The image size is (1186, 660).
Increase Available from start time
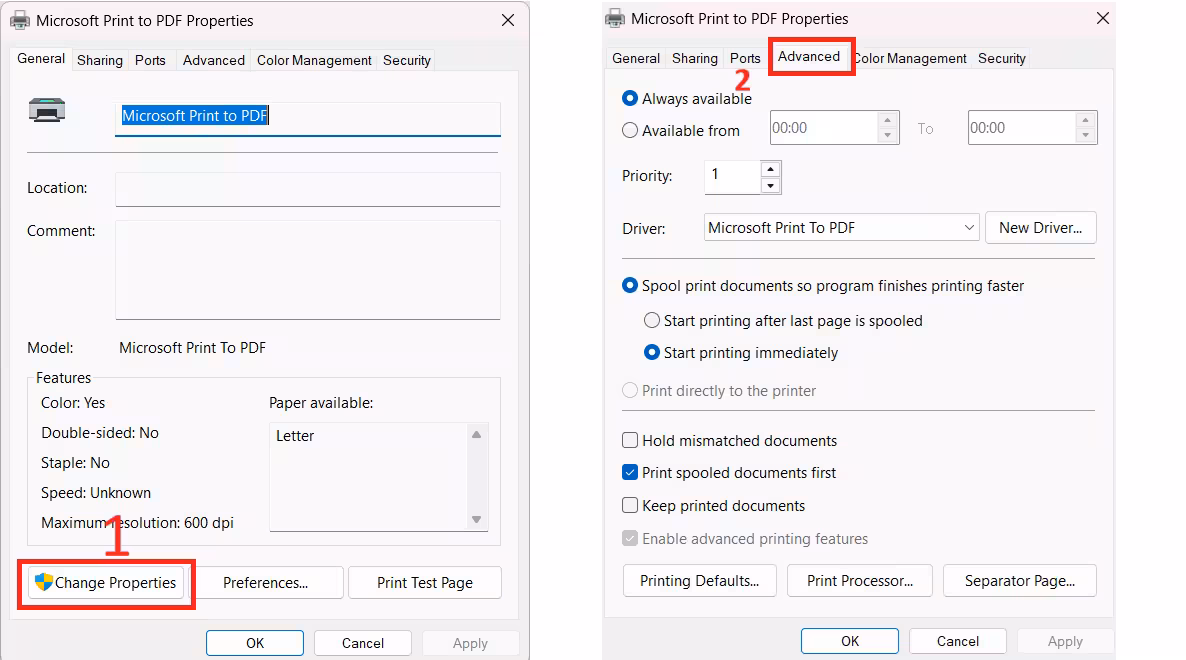887,120
